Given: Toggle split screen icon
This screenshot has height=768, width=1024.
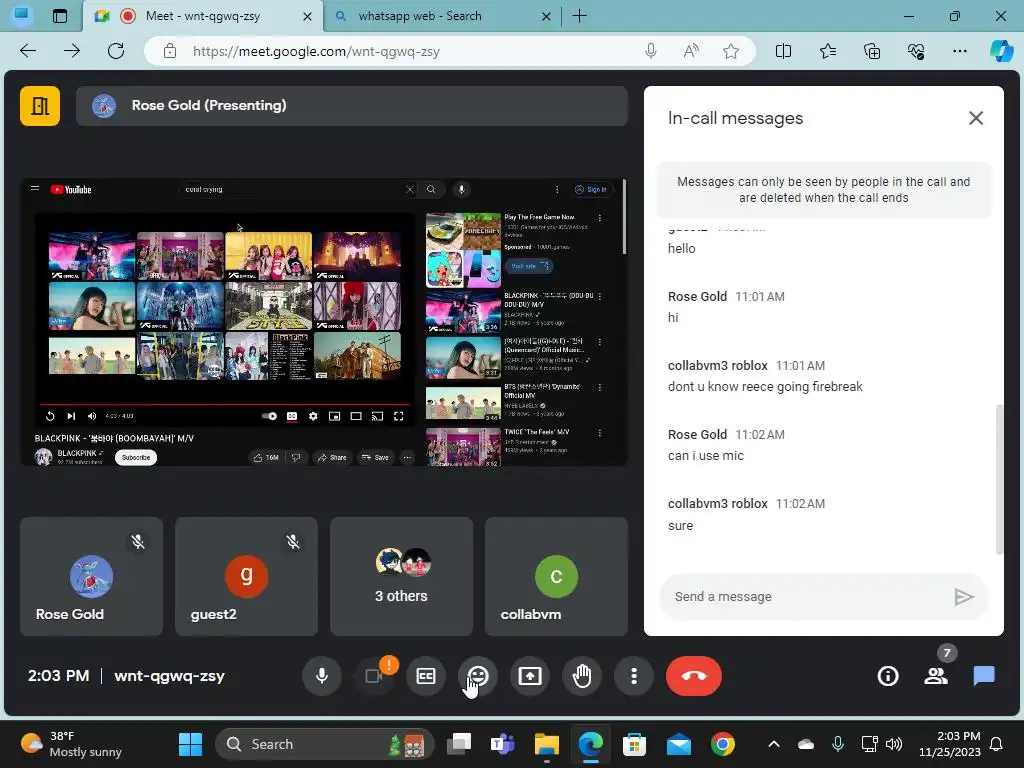Looking at the screenshot, I should point(783,51).
